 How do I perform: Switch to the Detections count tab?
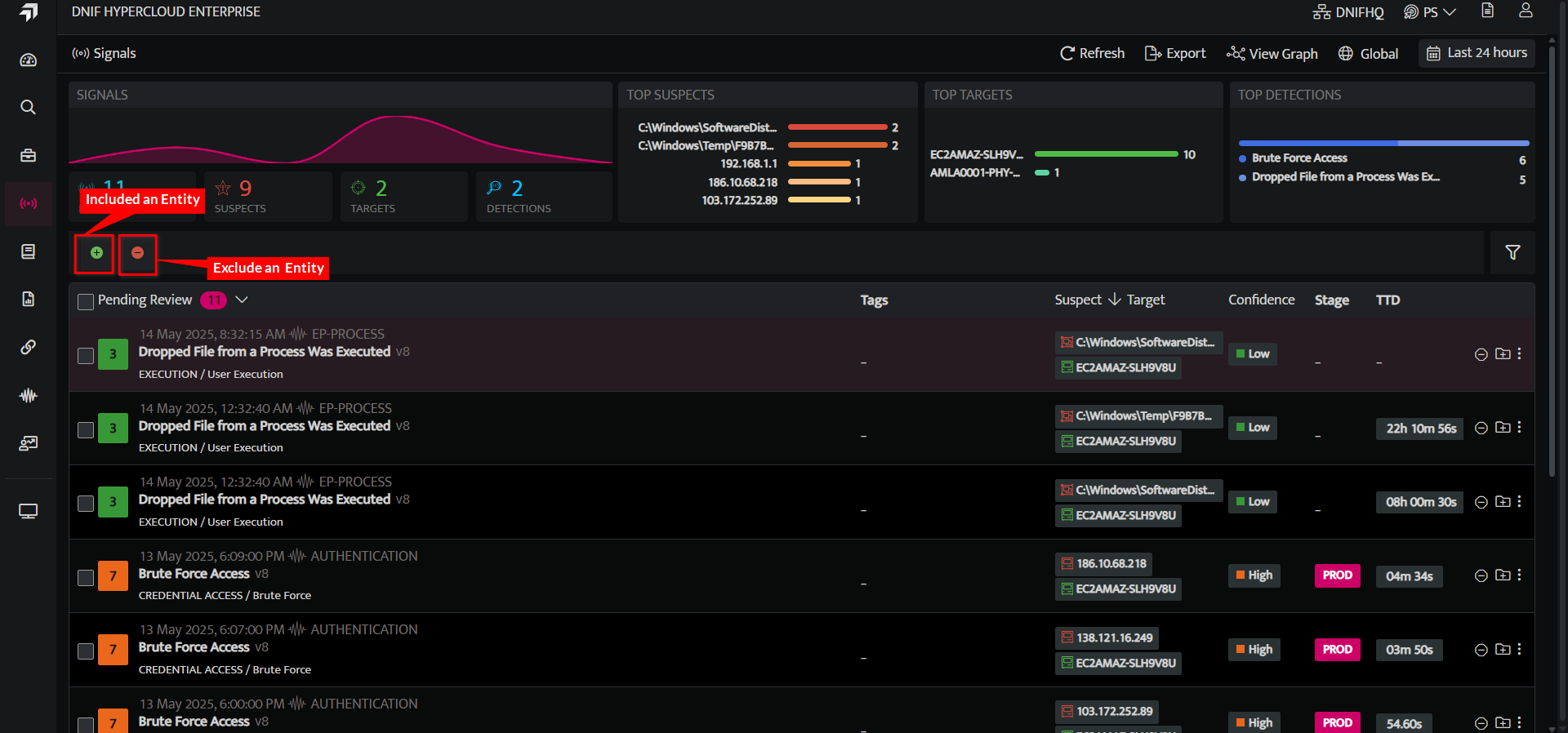[544, 197]
